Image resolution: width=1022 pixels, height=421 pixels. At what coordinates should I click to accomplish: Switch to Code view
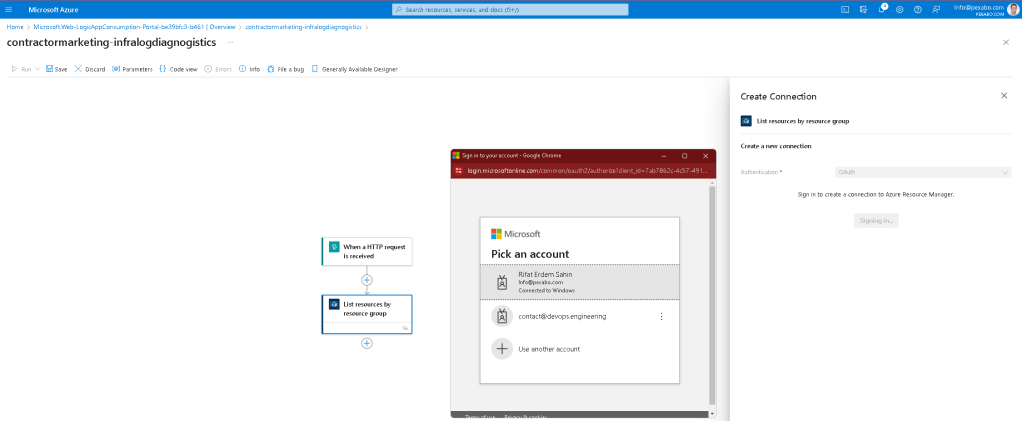click(x=178, y=68)
